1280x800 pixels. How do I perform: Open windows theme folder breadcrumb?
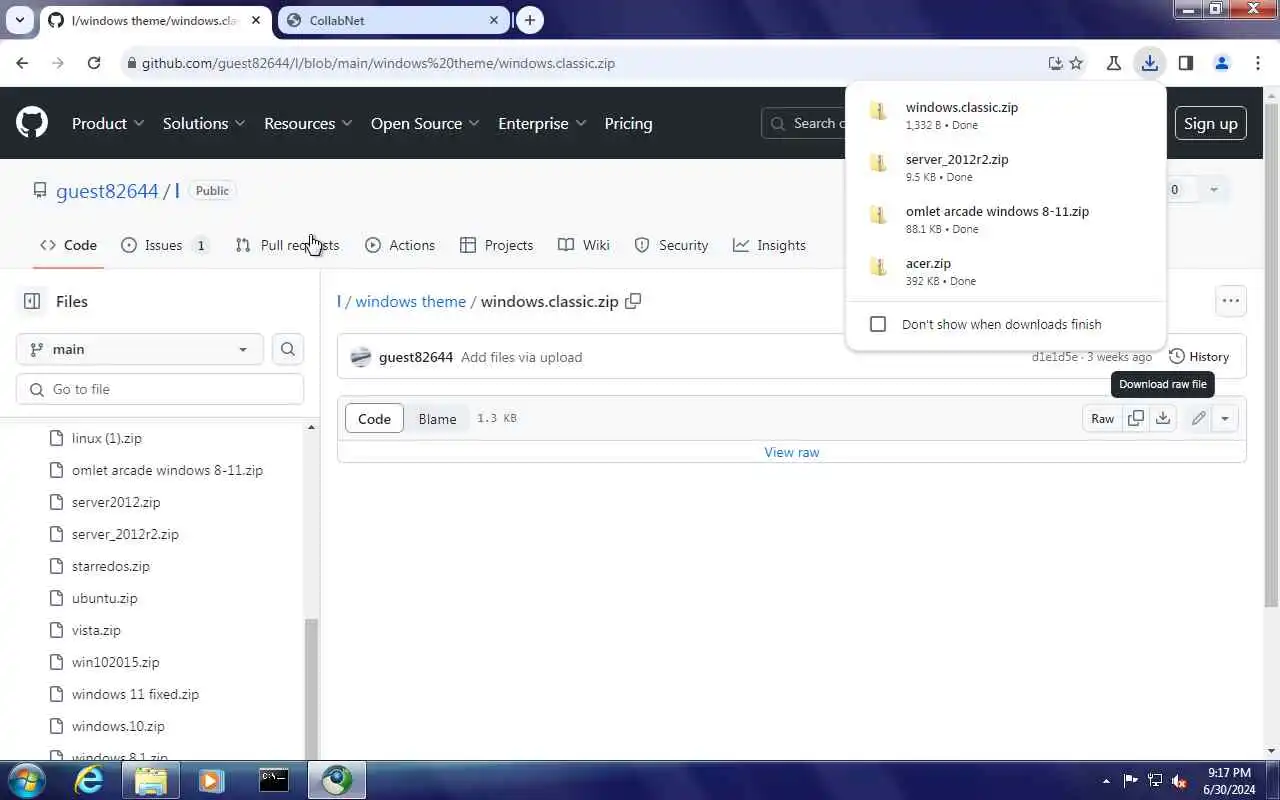pos(411,301)
